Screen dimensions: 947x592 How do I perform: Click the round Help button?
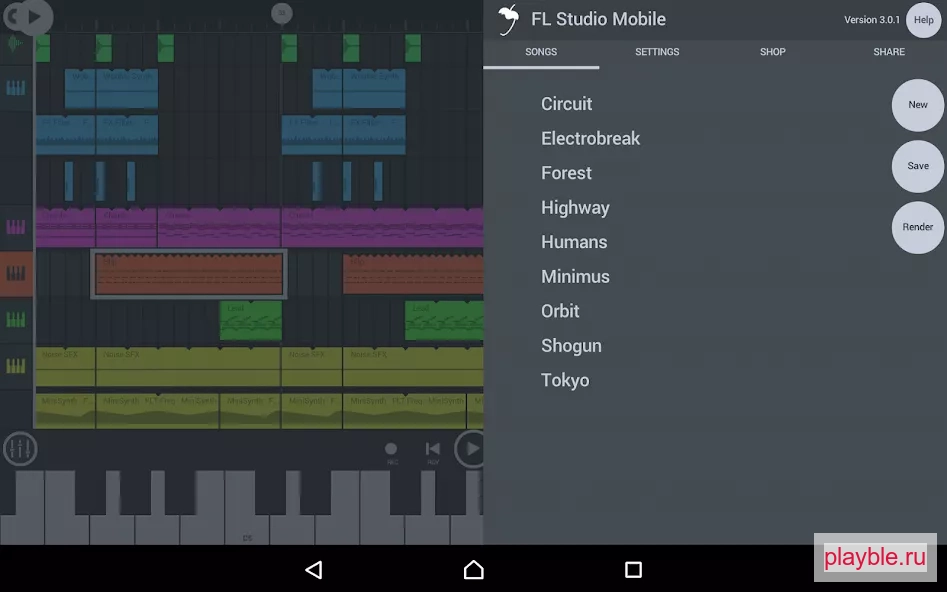click(923, 20)
